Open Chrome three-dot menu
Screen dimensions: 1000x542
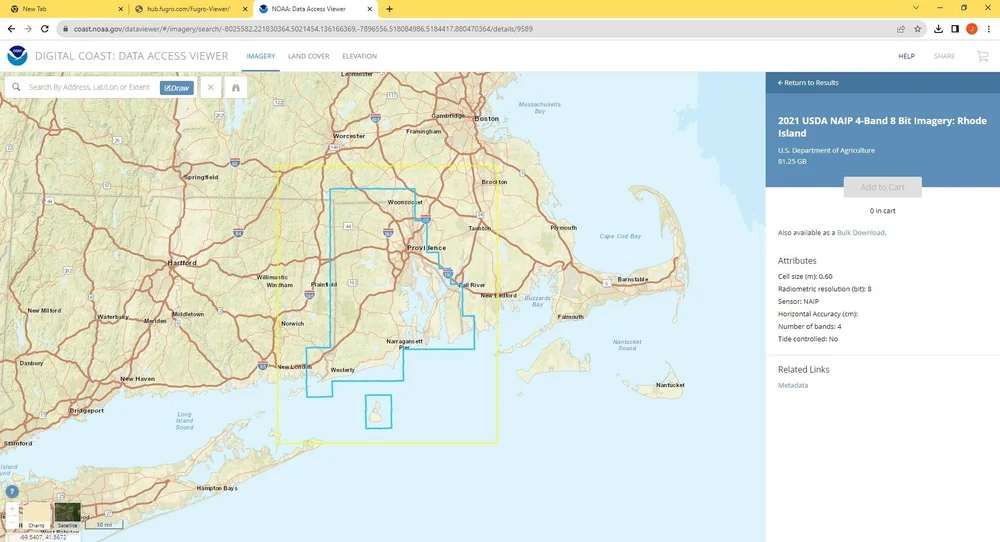coord(989,29)
